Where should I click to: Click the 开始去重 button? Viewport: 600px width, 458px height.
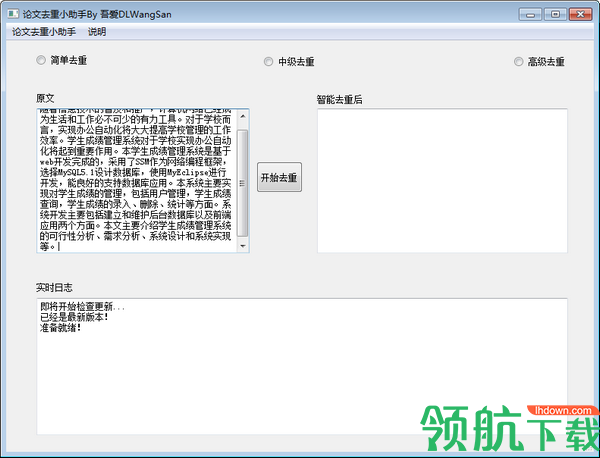click(279, 177)
